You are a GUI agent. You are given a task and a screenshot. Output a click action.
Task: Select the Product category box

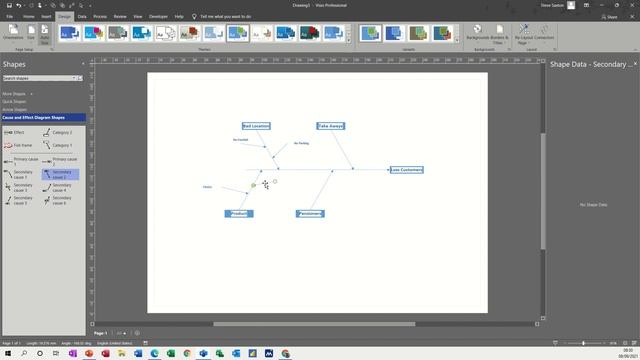pyautogui.click(x=239, y=214)
